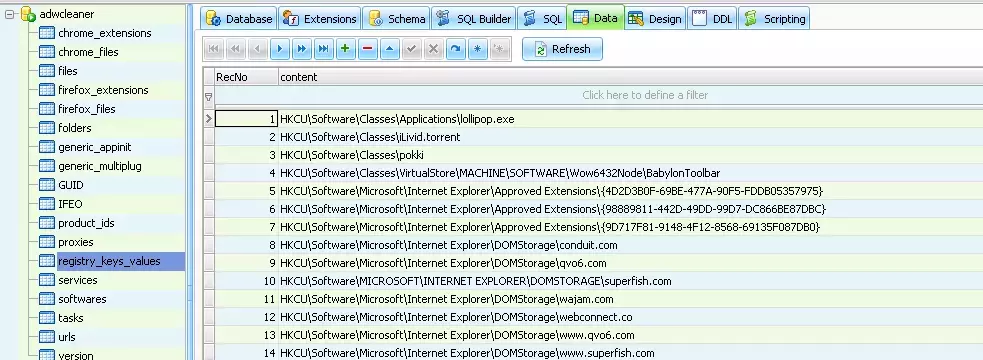The width and height of the screenshot is (983, 360).
Task: Go to last record navigator button
Action: [x=323, y=49]
